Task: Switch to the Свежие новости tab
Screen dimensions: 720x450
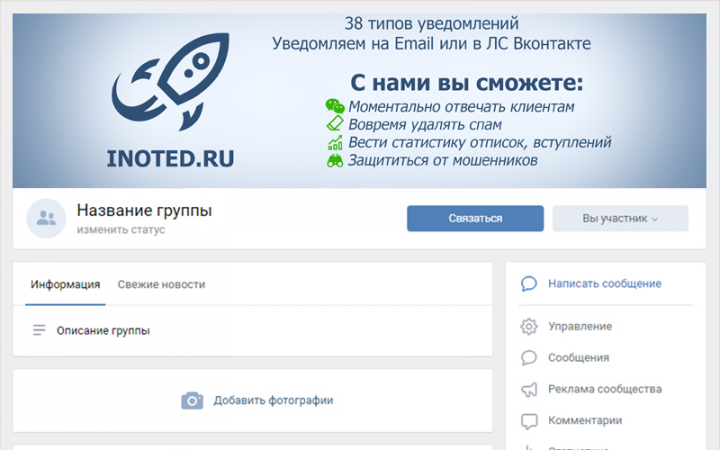Action: pyautogui.click(x=161, y=284)
